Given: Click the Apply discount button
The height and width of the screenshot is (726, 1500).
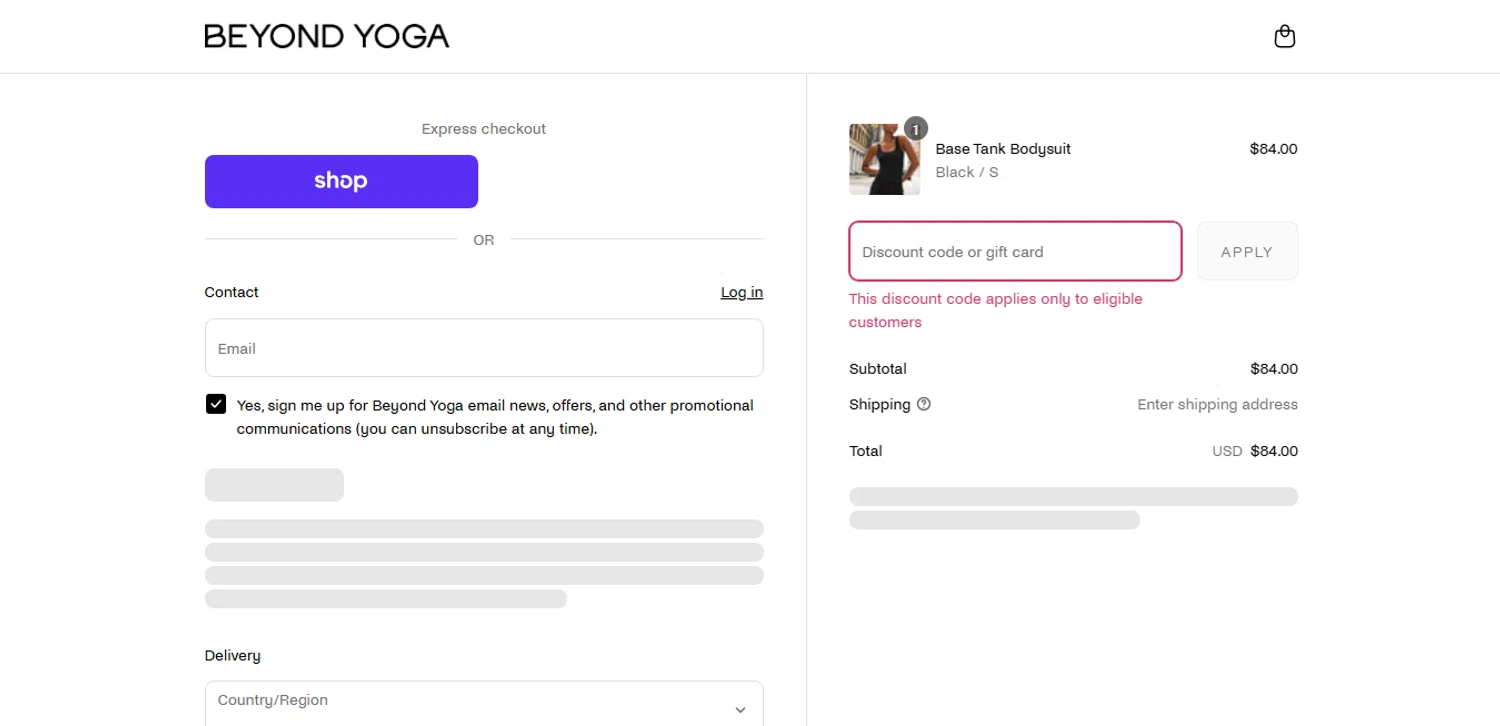Looking at the screenshot, I should [1247, 251].
